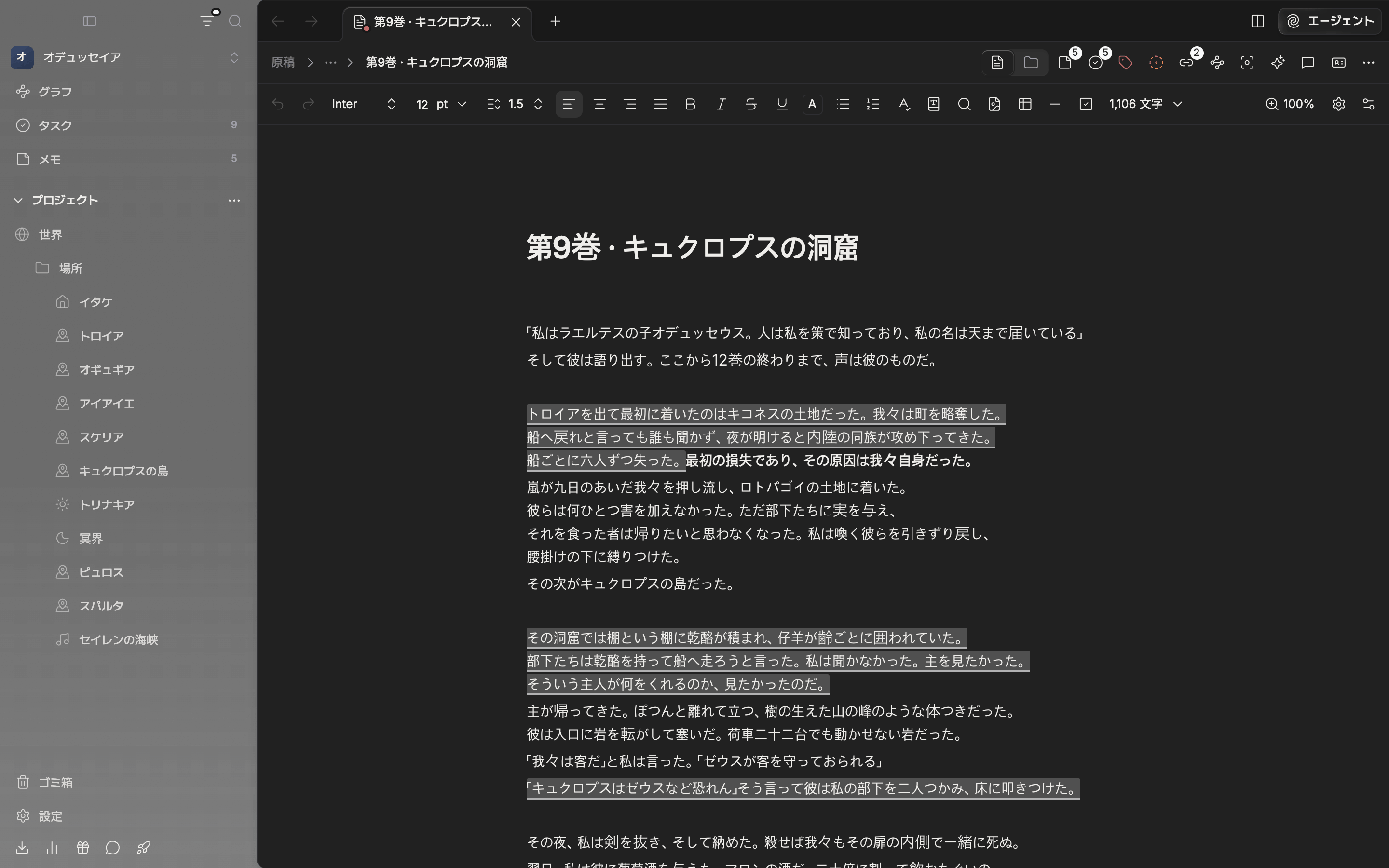The image size is (1389, 868).
Task: Open the text color A swatch
Action: point(812,104)
